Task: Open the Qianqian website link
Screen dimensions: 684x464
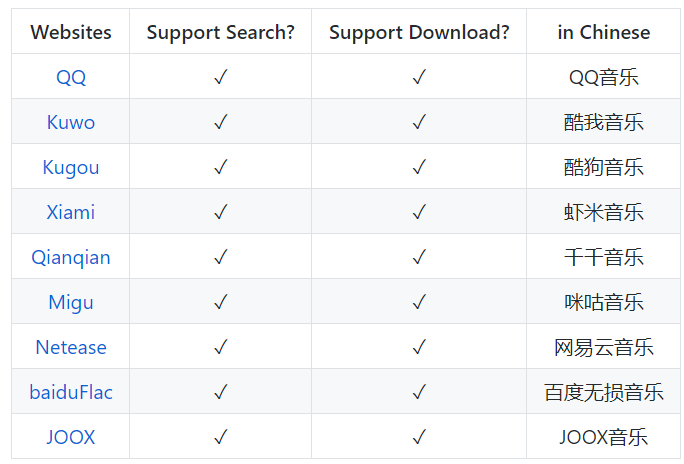Action: 71,257
